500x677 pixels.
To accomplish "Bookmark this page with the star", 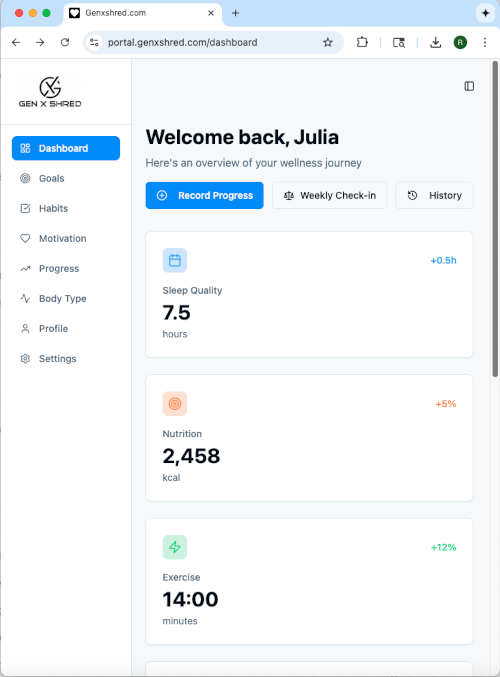I will pyautogui.click(x=328, y=42).
